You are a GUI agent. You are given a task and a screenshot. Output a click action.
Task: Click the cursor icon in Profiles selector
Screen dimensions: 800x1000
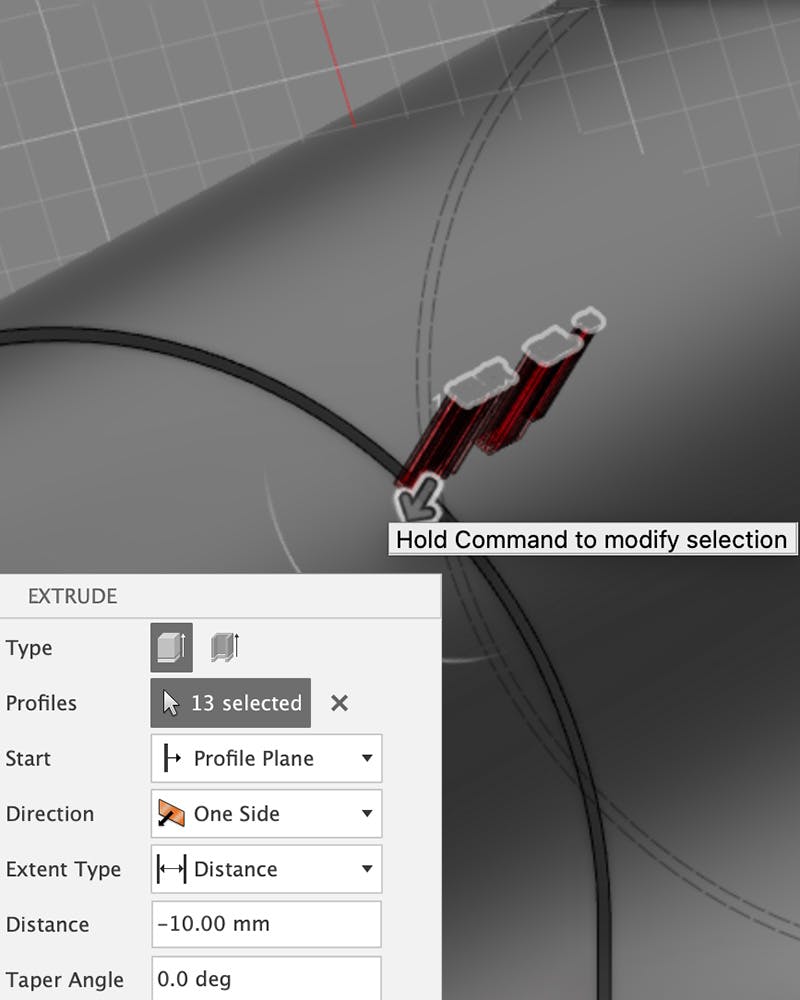(x=171, y=703)
